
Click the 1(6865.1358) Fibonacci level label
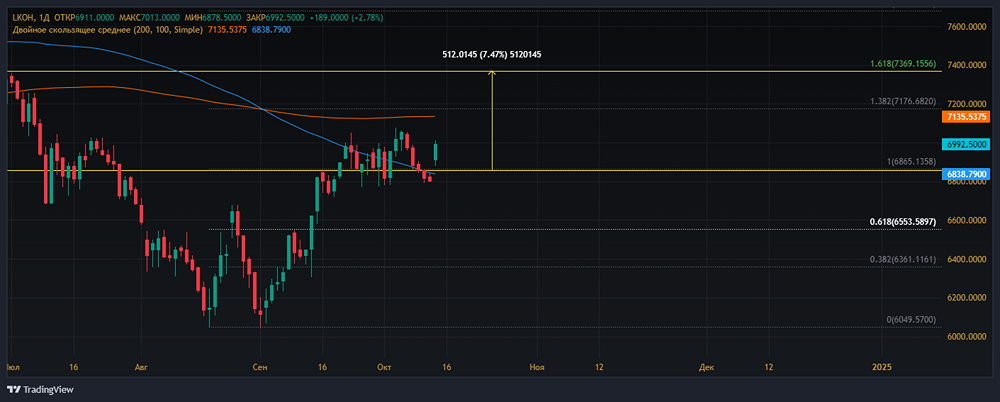click(911, 163)
